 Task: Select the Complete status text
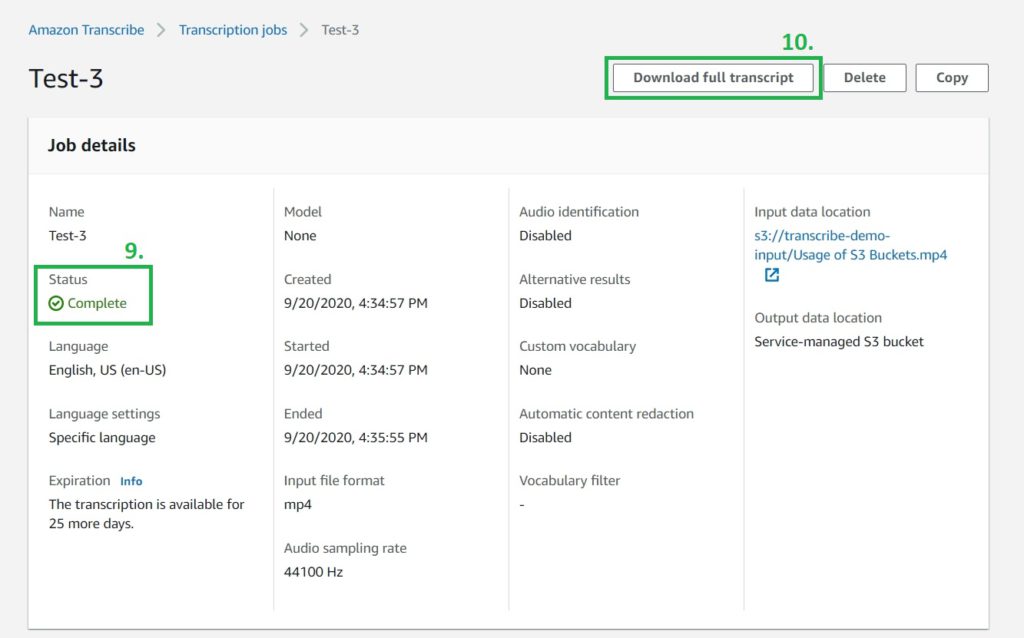(x=97, y=303)
